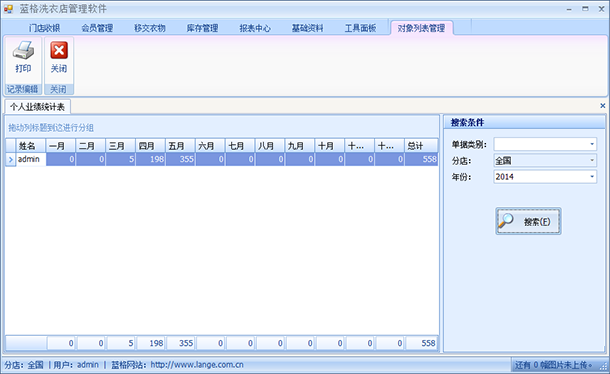Click the 搜索条件 panel header
The image size is (610, 374).
(524, 123)
